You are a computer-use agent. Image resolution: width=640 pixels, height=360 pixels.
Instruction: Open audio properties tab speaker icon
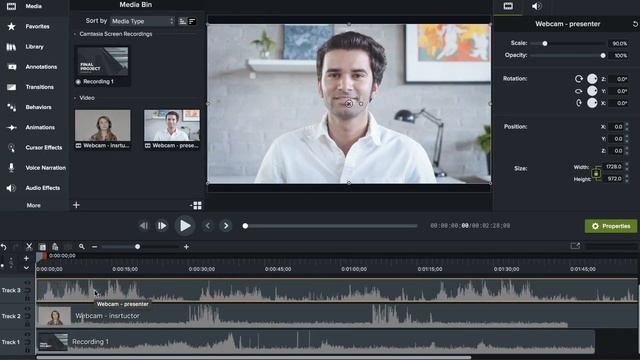[536, 6]
